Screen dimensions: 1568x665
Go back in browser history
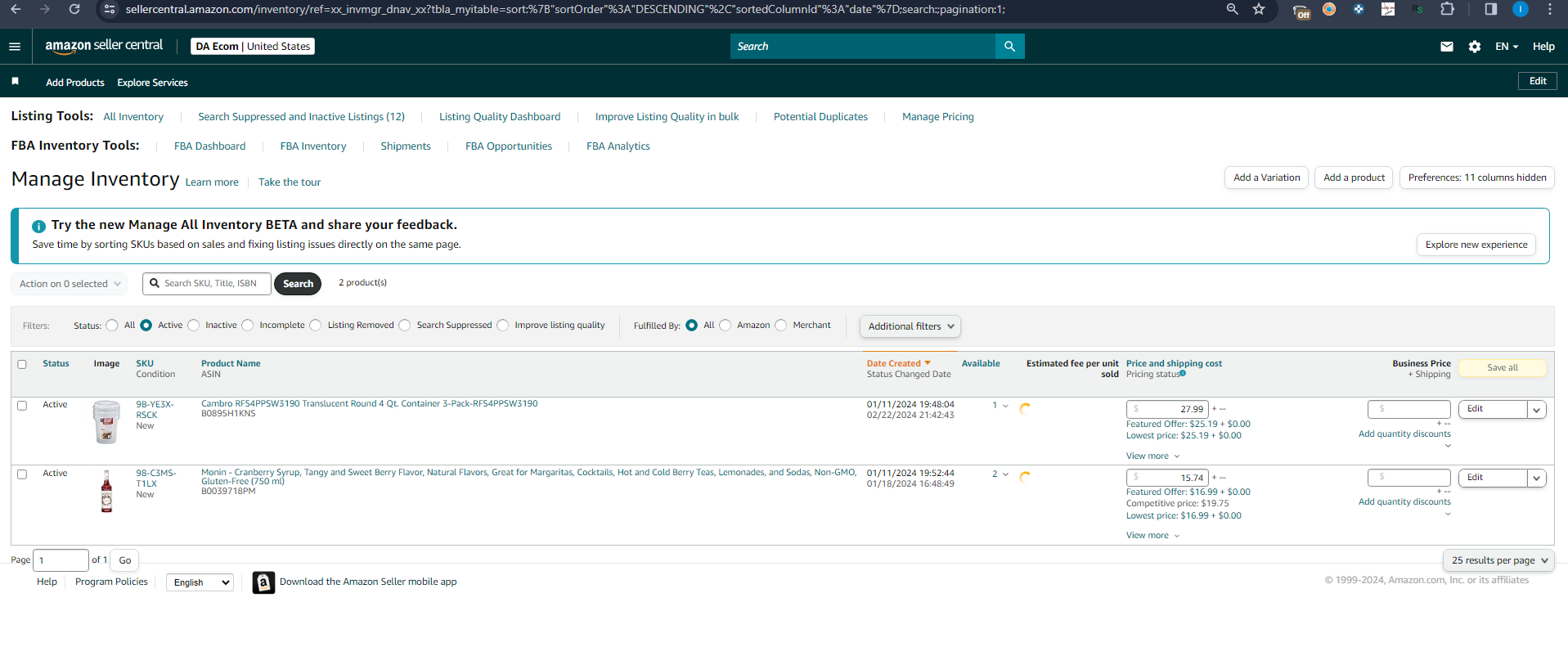coord(16,9)
